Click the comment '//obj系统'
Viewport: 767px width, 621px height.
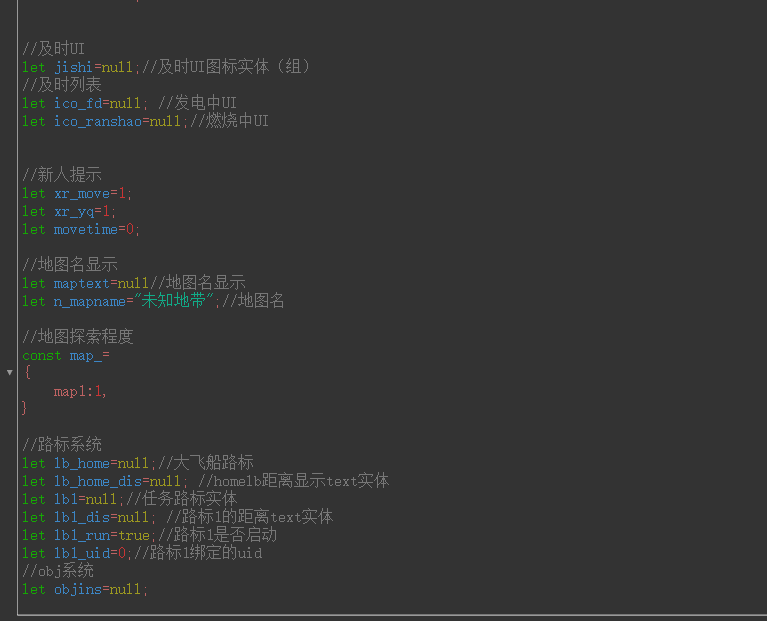click(58, 571)
